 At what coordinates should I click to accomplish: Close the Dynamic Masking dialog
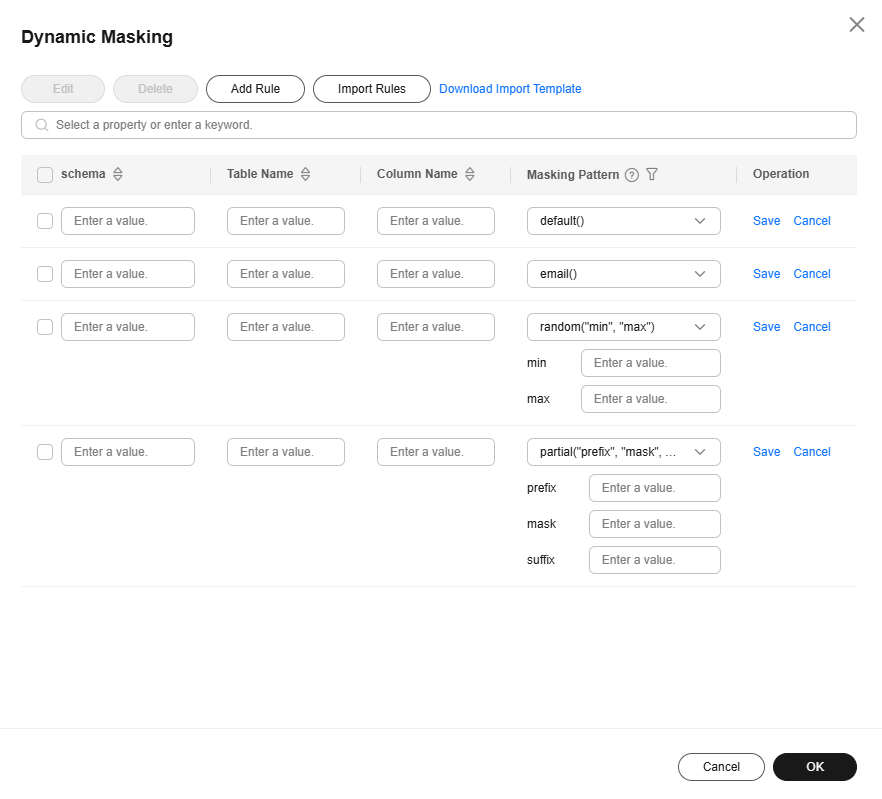tap(857, 25)
